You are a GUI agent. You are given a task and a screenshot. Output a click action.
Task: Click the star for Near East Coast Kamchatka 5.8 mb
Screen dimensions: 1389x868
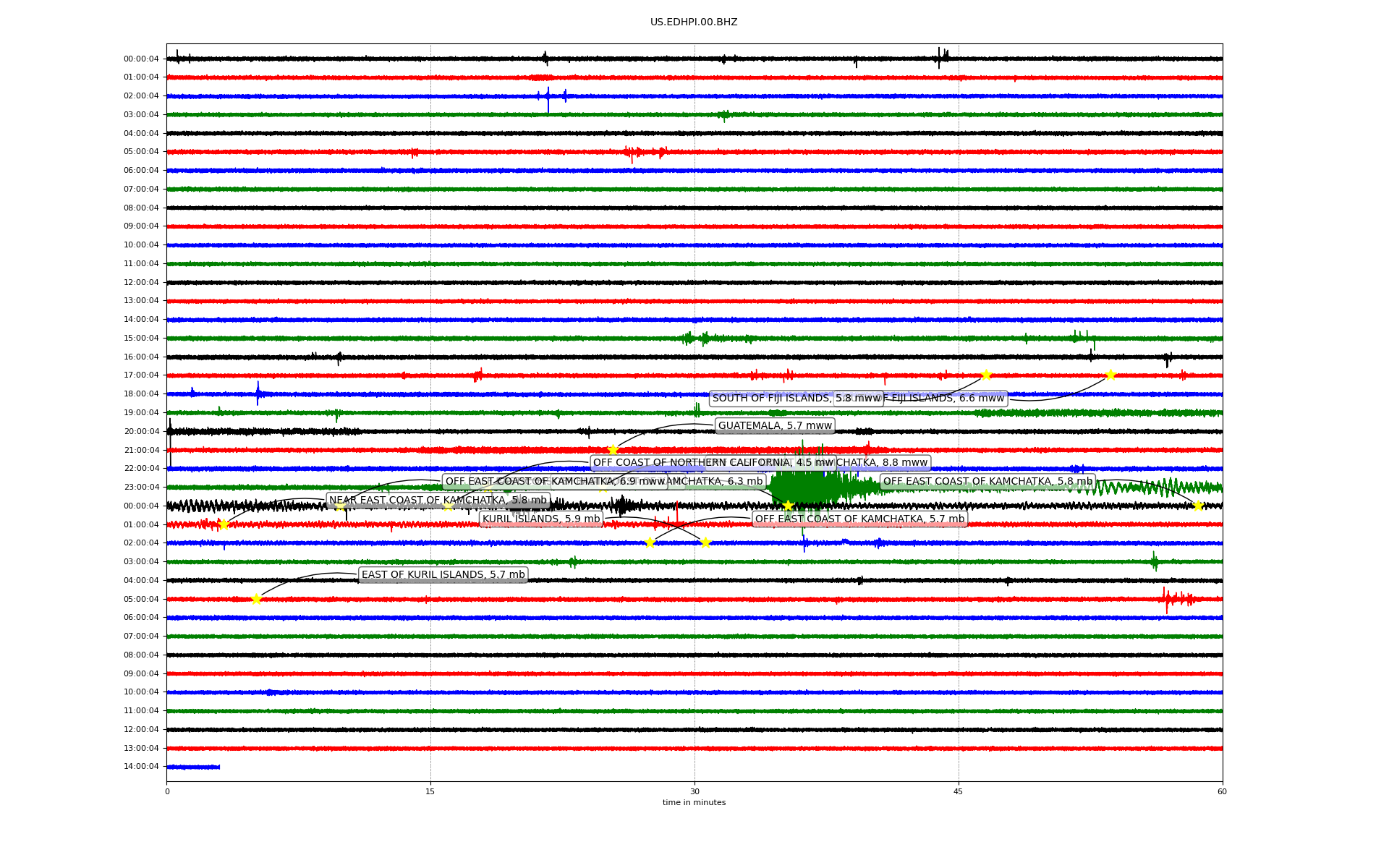click(x=224, y=524)
